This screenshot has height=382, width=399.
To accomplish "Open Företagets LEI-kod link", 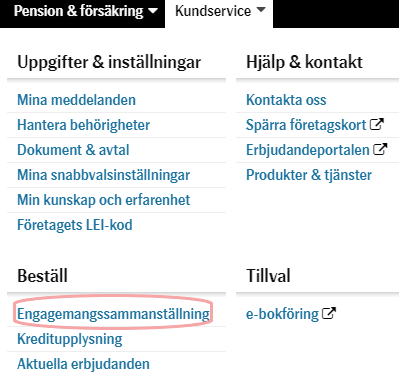I will tap(75, 225).
